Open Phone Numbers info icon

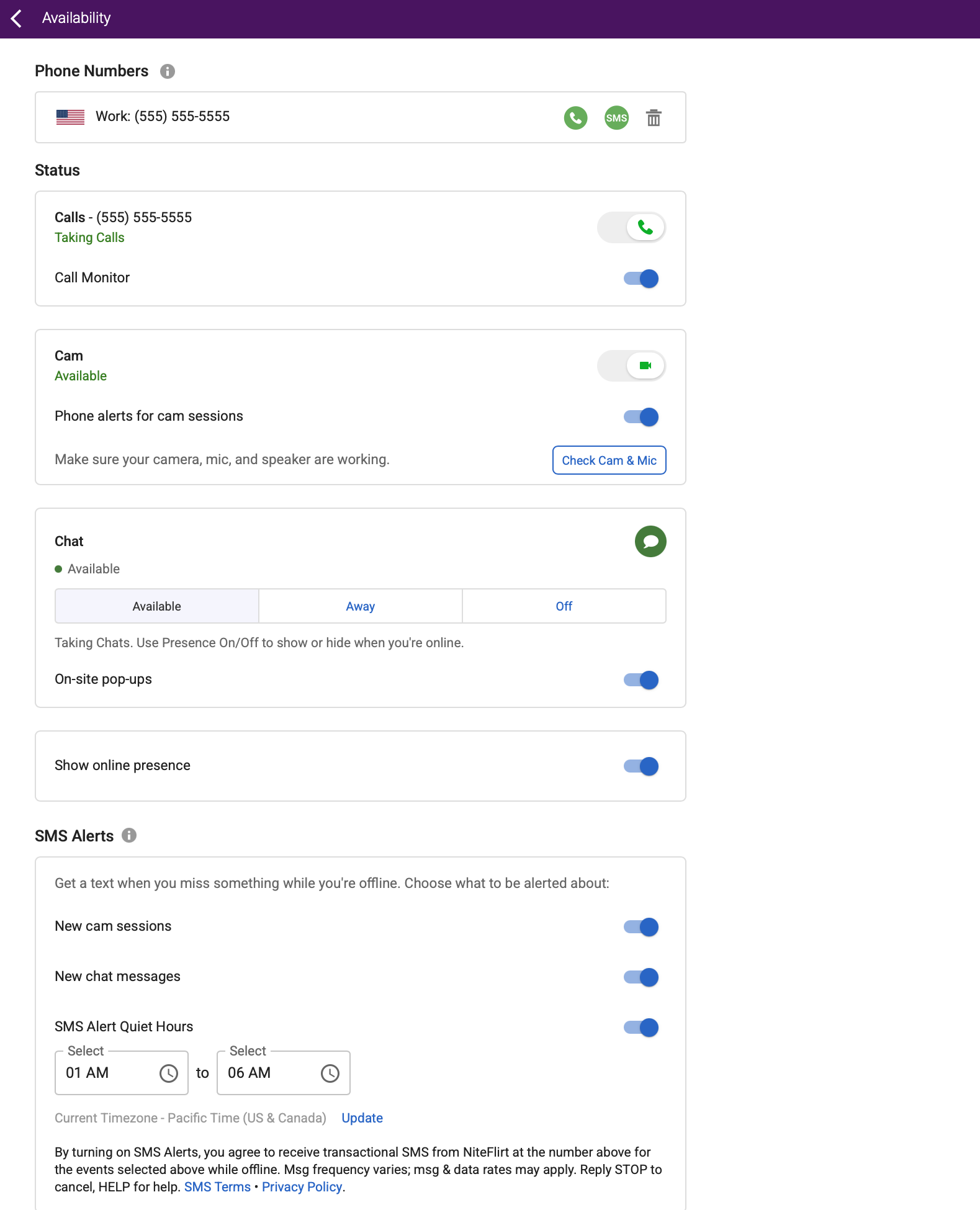(x=168, y=71)
